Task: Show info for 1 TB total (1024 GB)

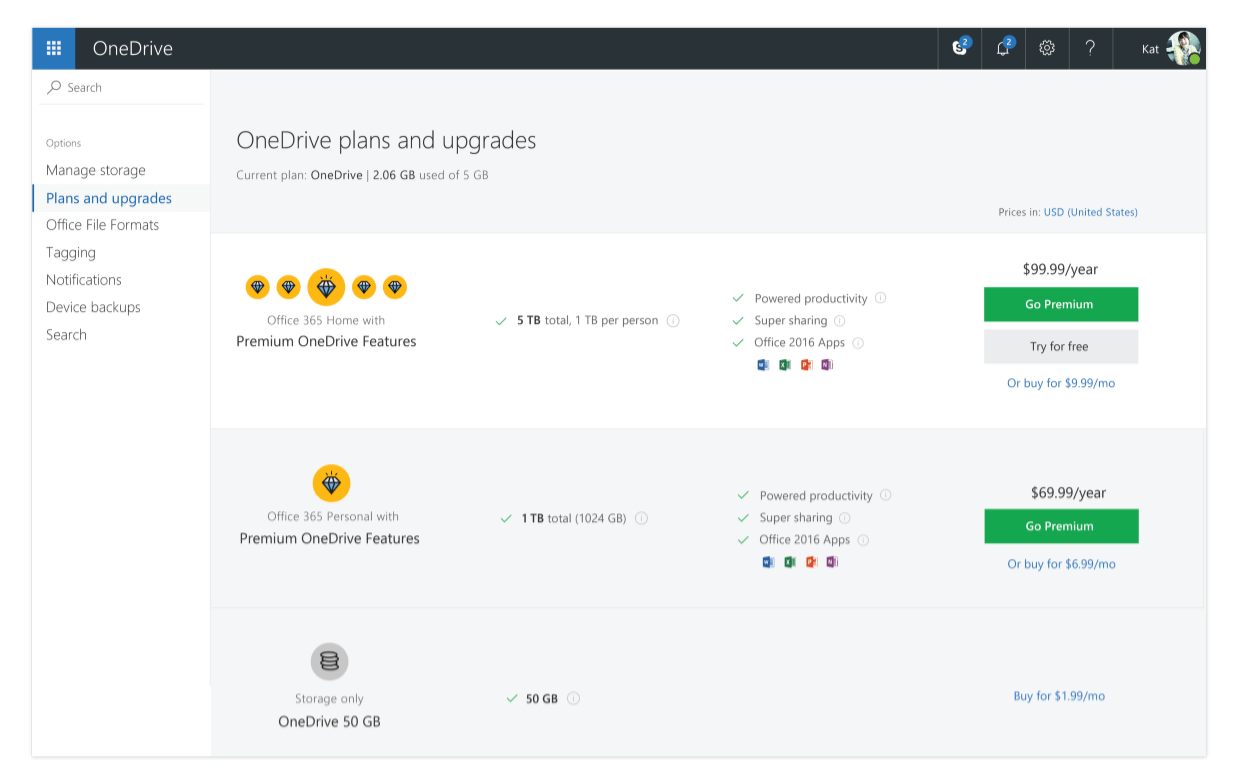Action: click(641, 518)
